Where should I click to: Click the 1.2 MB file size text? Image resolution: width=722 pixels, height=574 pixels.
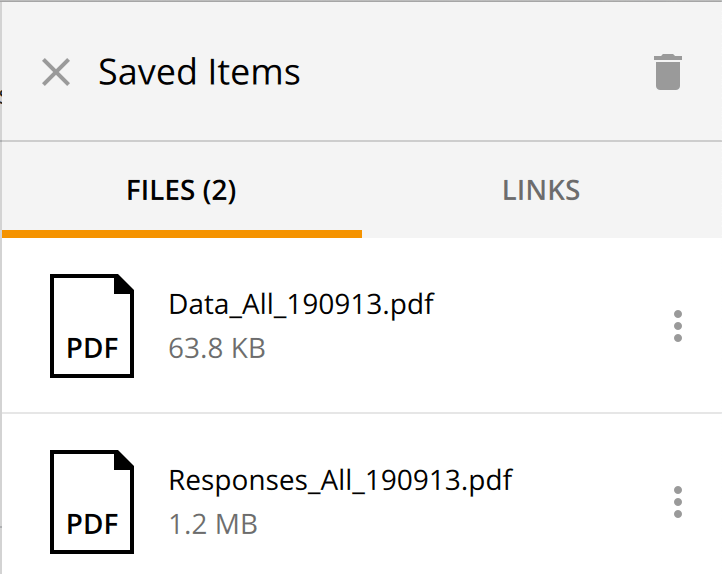(x=213, y=524)
